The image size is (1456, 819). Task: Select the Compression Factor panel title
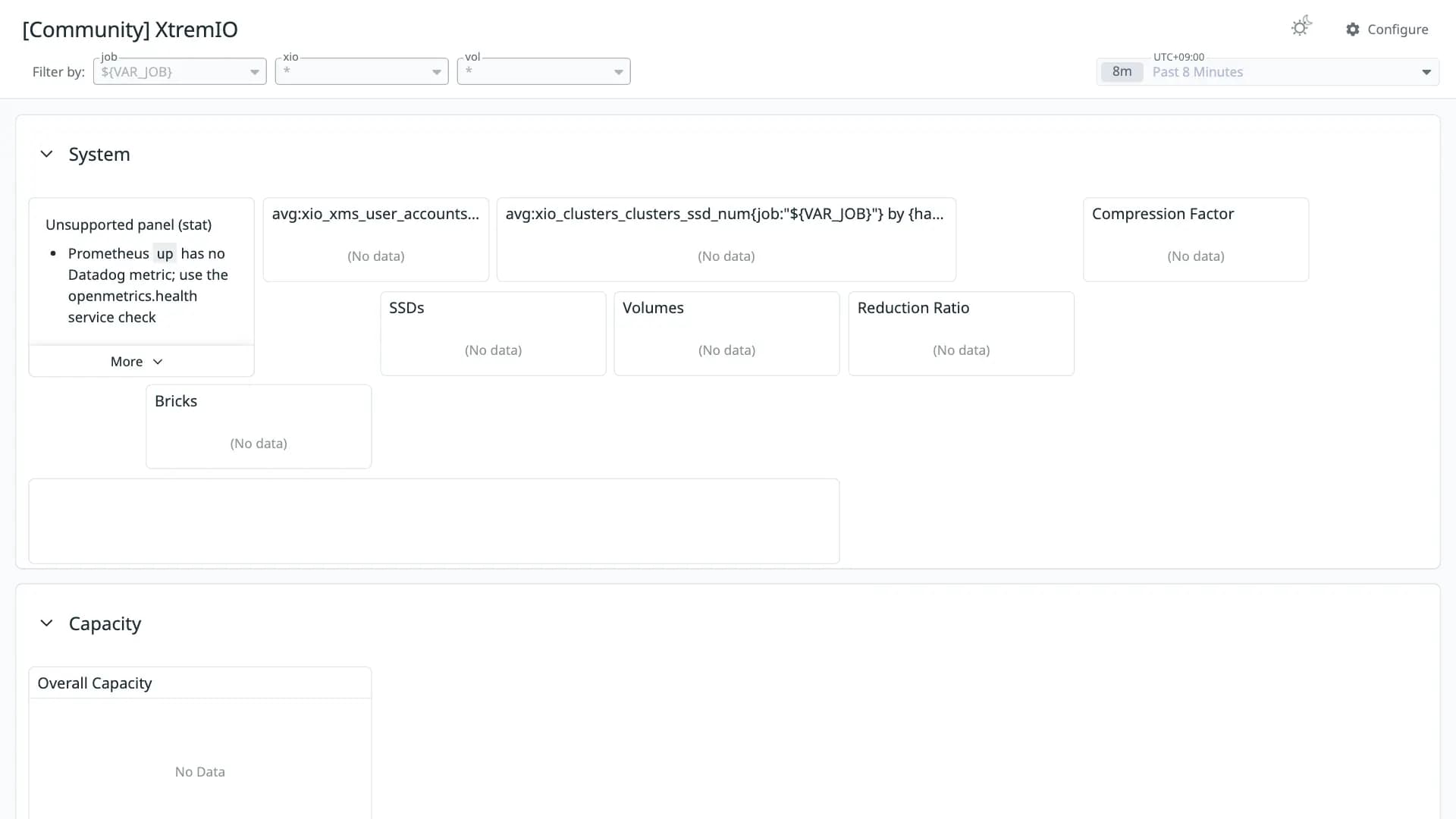(x=1163, y=214)
